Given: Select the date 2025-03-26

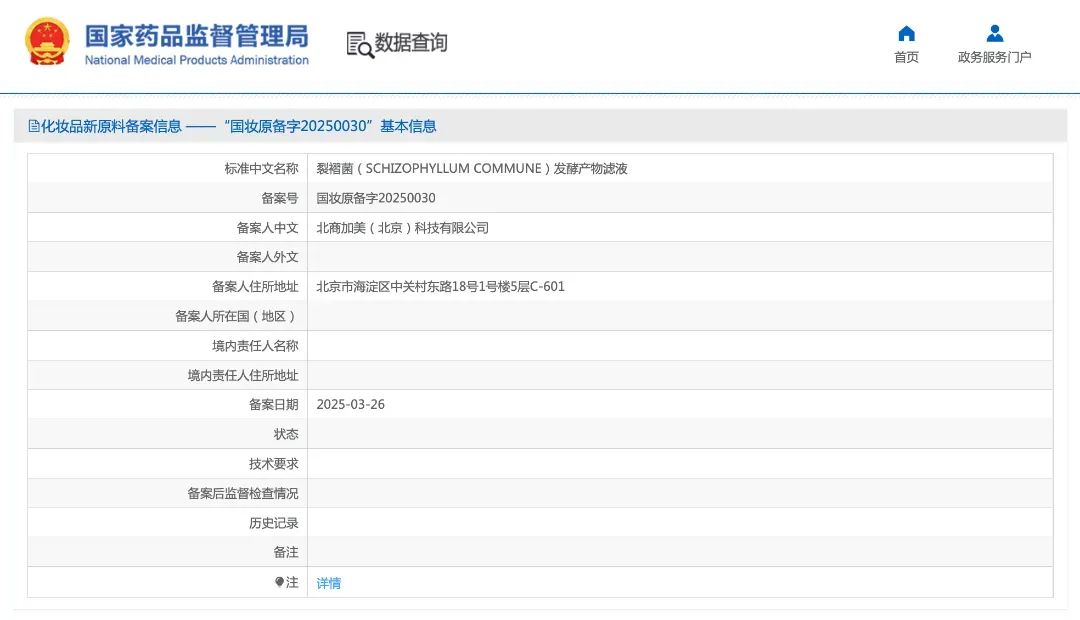Looking at the screenshot, I should (x=351, y=404).
